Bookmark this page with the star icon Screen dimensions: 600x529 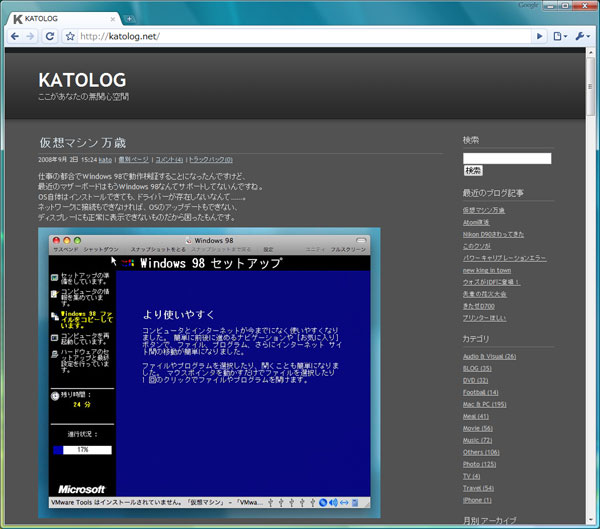point(70,36)
